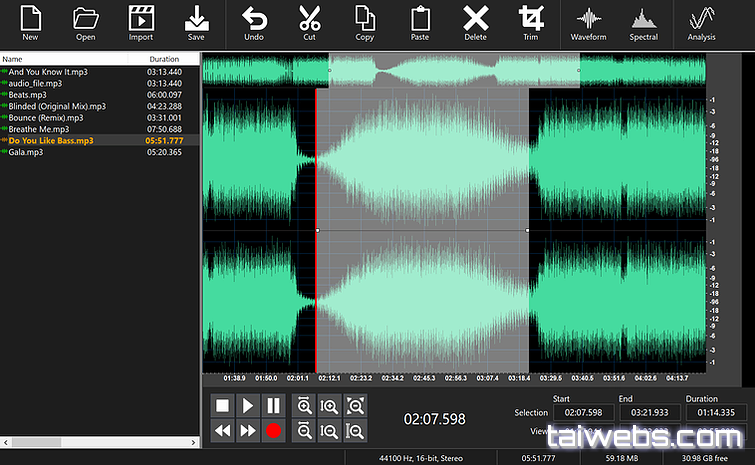Select Gala.mp3 in the file list
The image size is (755, 465).
(26, 152)
